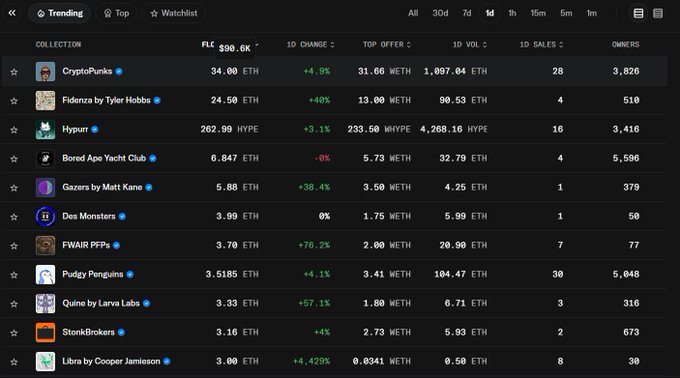Select the 1h time range
This screenshot has height=378, width=680.
point(512,13)
